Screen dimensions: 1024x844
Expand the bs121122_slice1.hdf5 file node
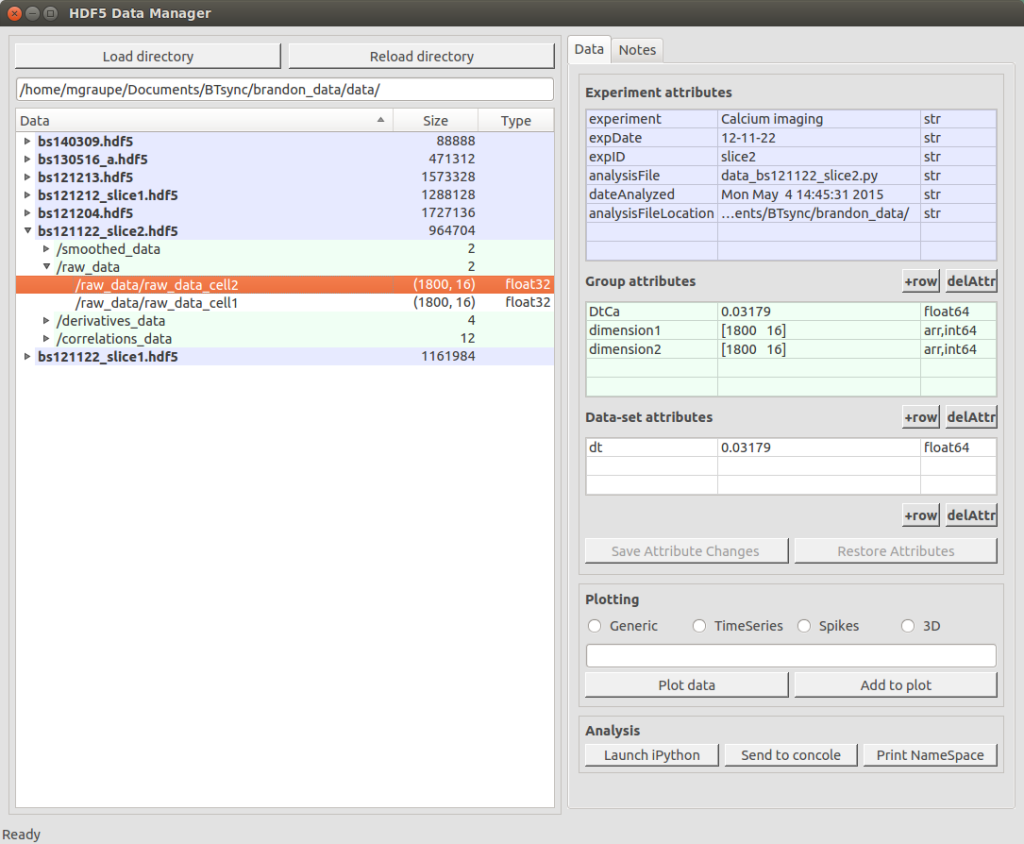click(x=27, y=357)
